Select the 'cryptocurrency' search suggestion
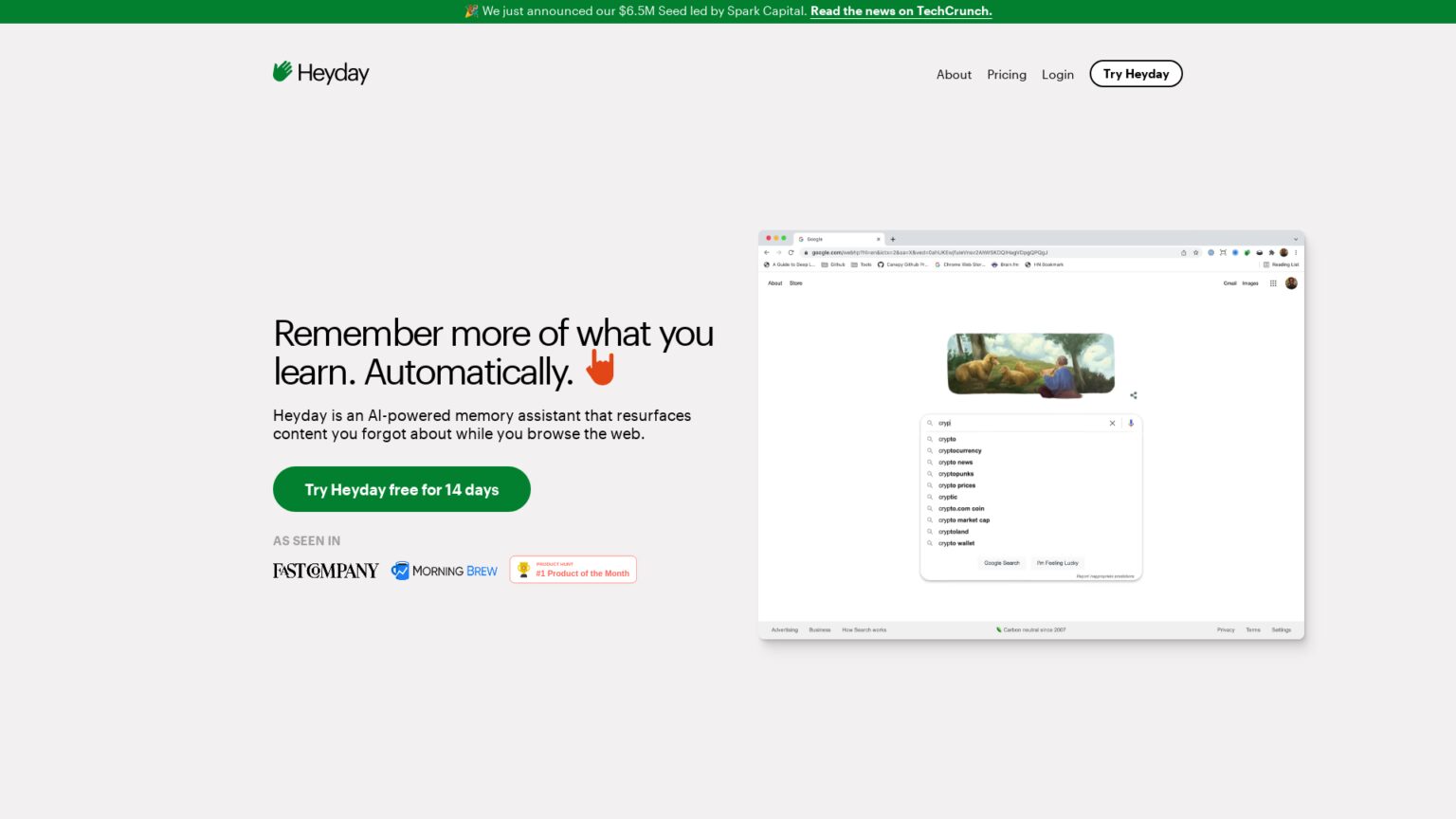 pyautogui.click(x=959, y=451)
